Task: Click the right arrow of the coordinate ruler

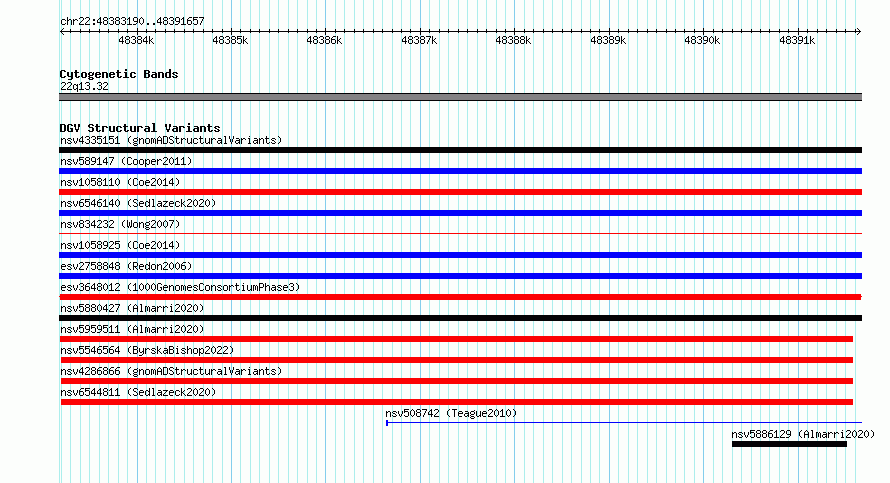Action: pos(858,32)
